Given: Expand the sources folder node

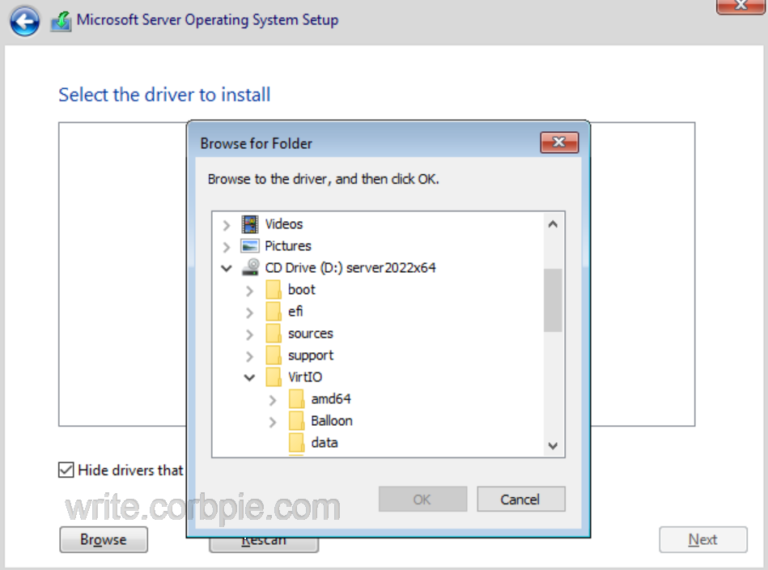Looking at the screenshot, I should click(x=249, y=334).
